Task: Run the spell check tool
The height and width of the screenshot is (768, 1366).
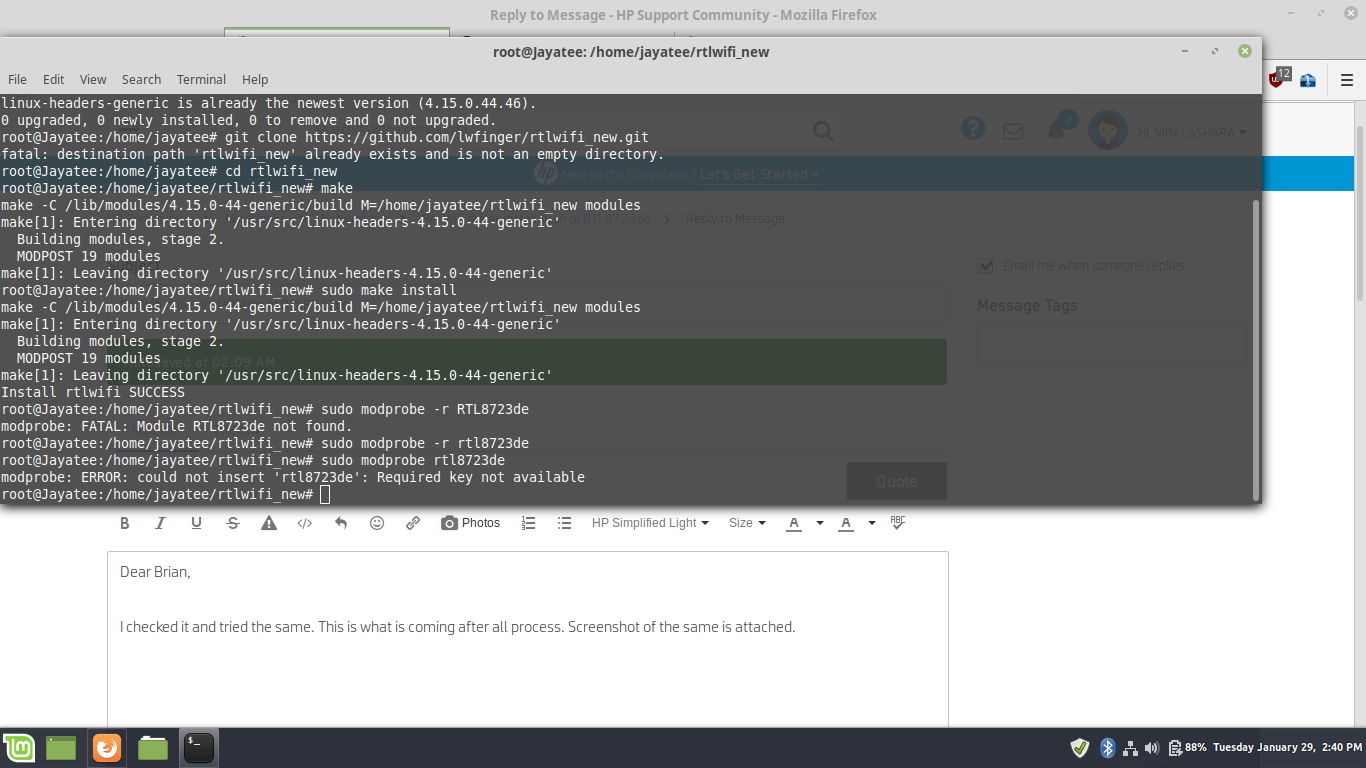Action: click(898, 522)
